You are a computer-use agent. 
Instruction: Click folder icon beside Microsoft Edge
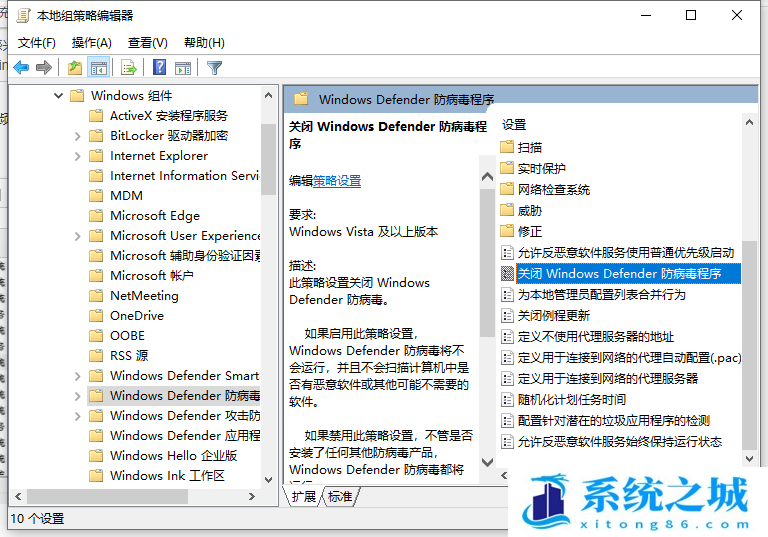96,215
